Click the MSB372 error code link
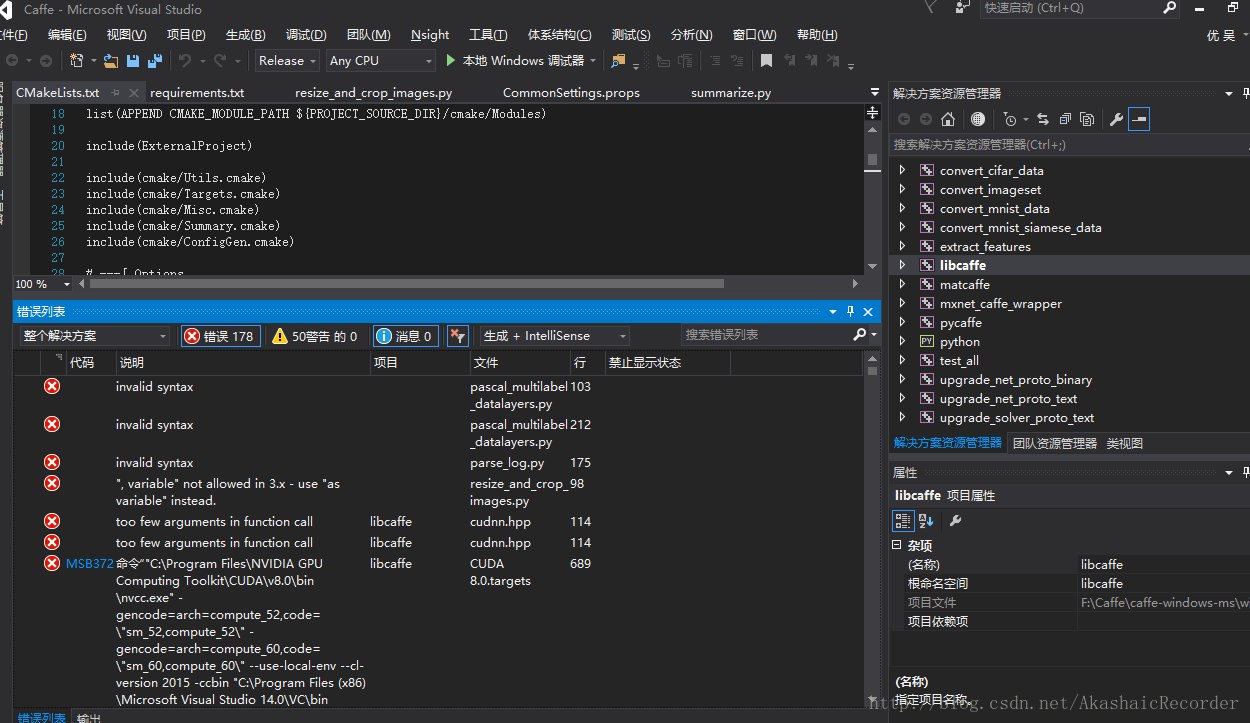This screenshot has width=1250, height=723. (90, 564)
